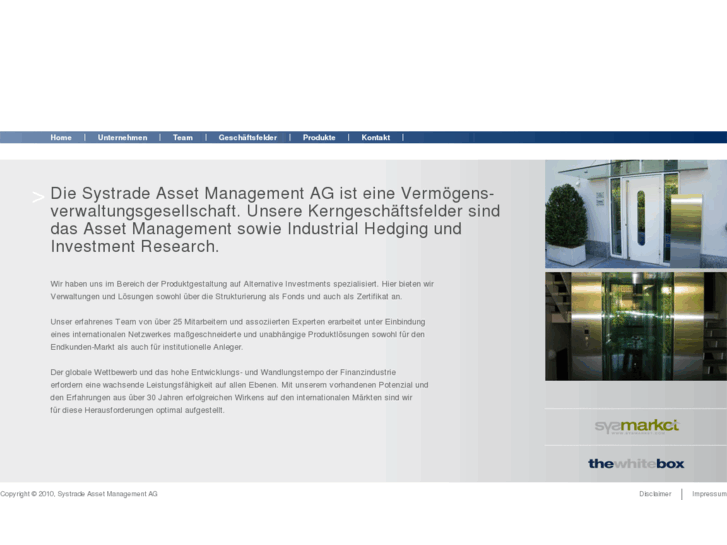Click the paragraph starting 'Unser erfahrenes Team'
The width and height of the screenshot is (727, 545).
(238, 334)
